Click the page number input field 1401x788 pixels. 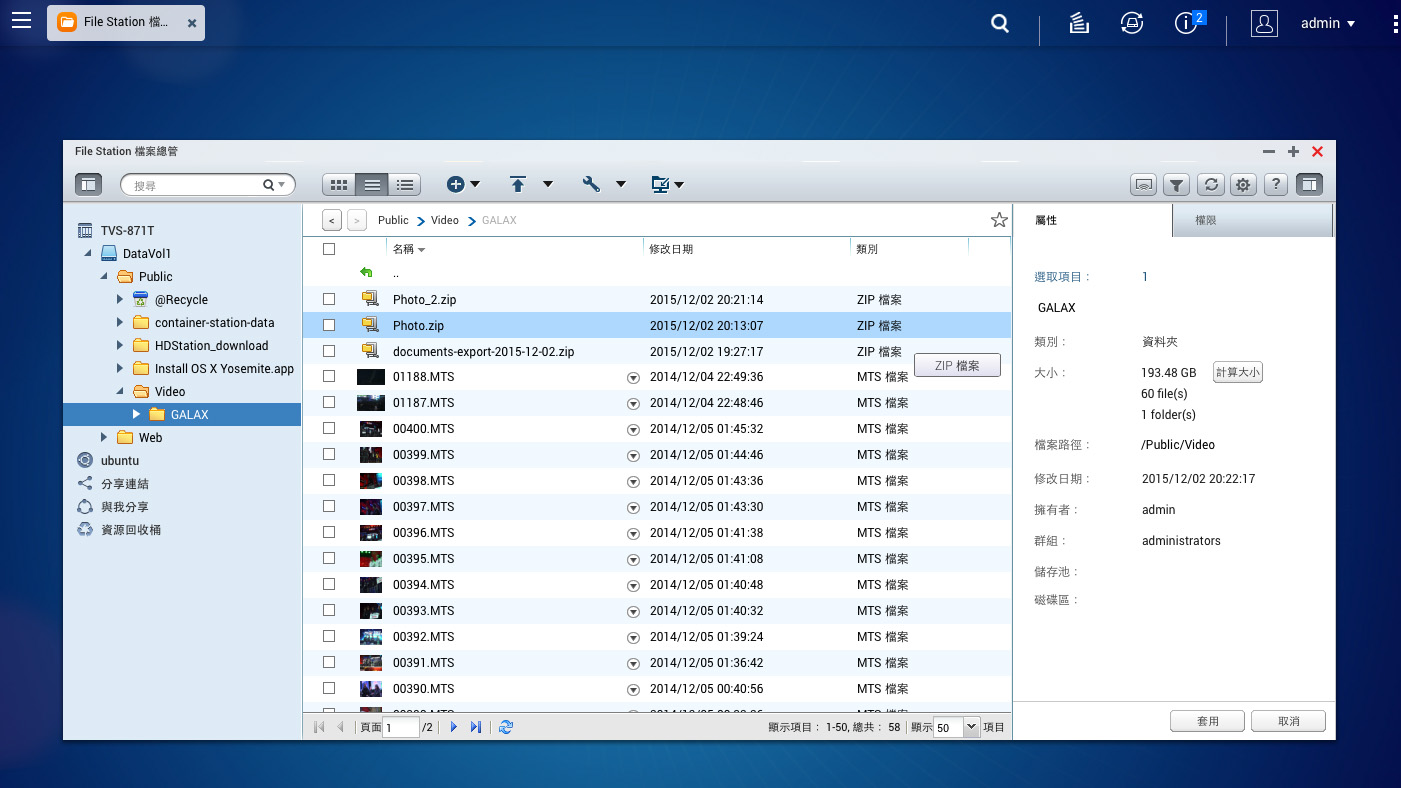pos(401,728)
